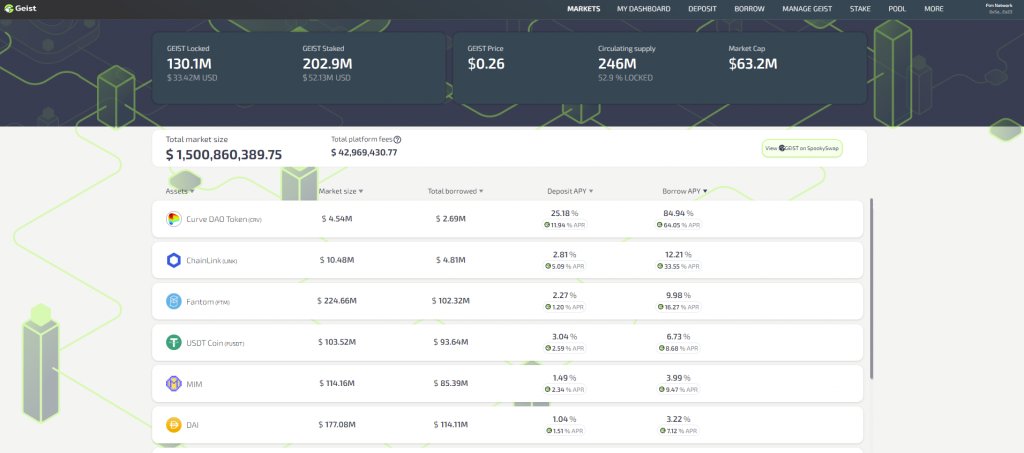Click DAI total borrowed $ 114.11M

click(x=451, y=424)
